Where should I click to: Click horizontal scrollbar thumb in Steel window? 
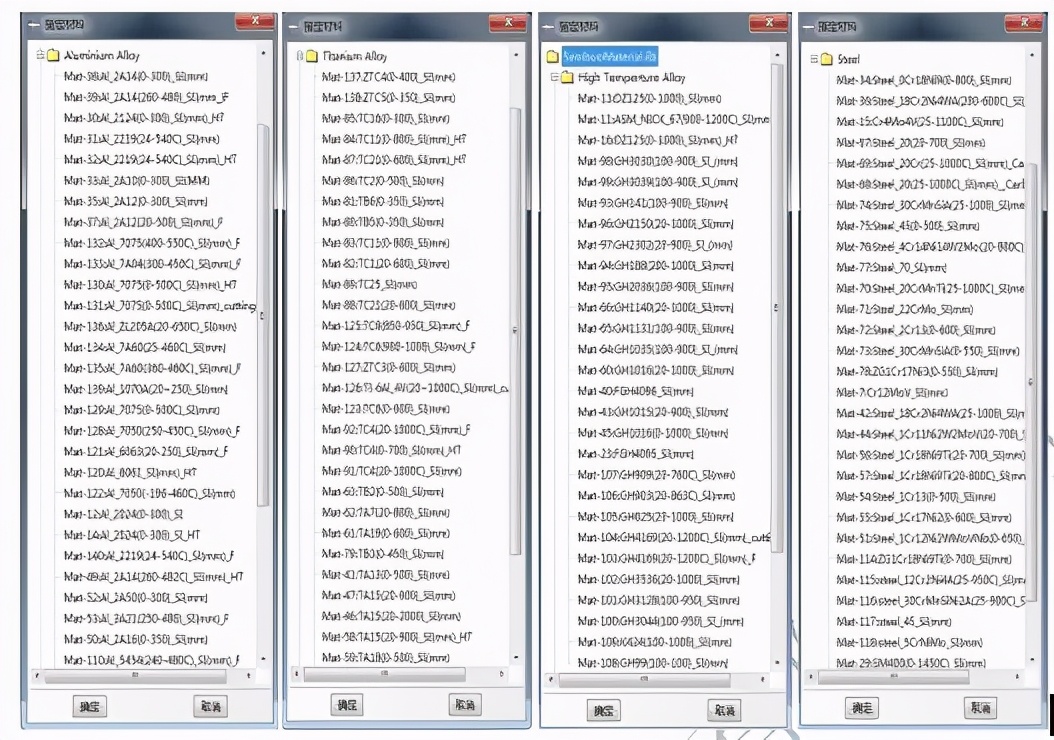(x=894, y=676)
